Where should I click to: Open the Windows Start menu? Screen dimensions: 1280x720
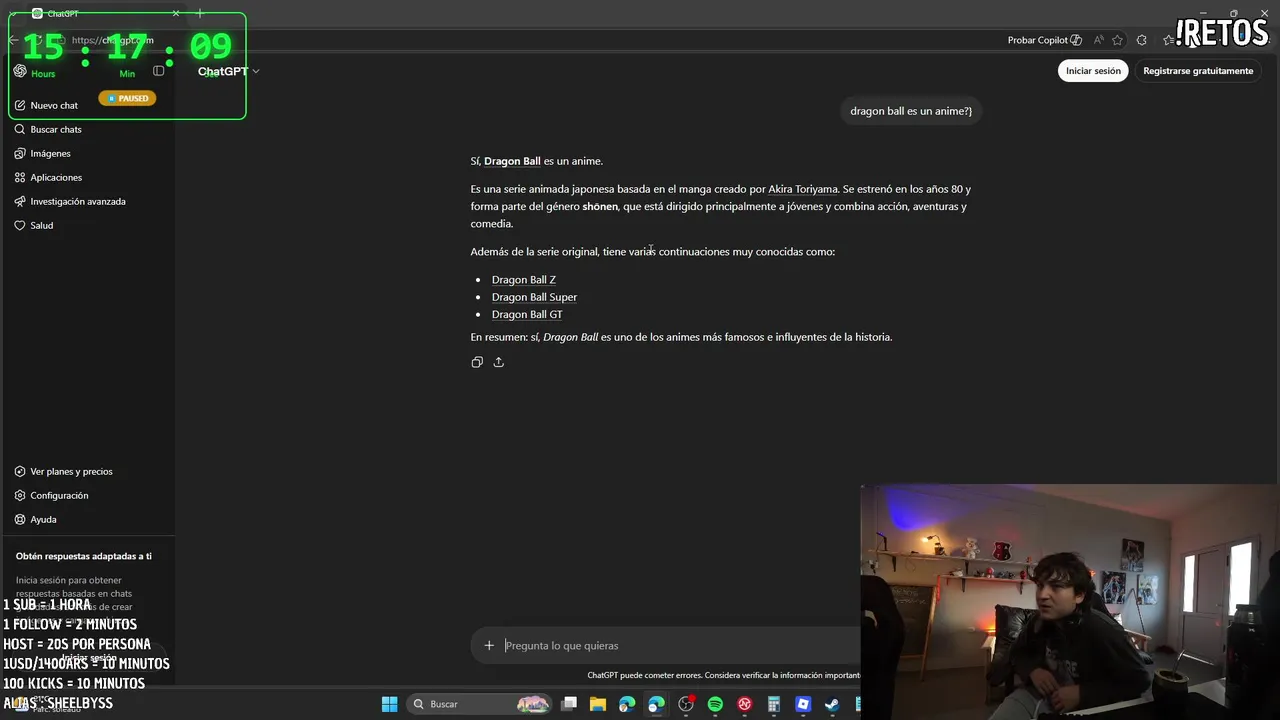coord(390,704)
